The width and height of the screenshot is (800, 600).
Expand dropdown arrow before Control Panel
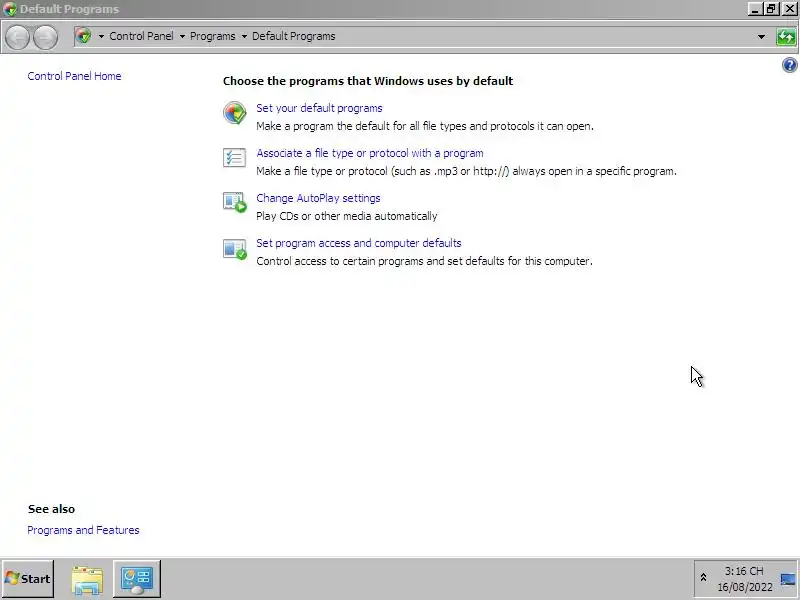click(x=101, y=36)
